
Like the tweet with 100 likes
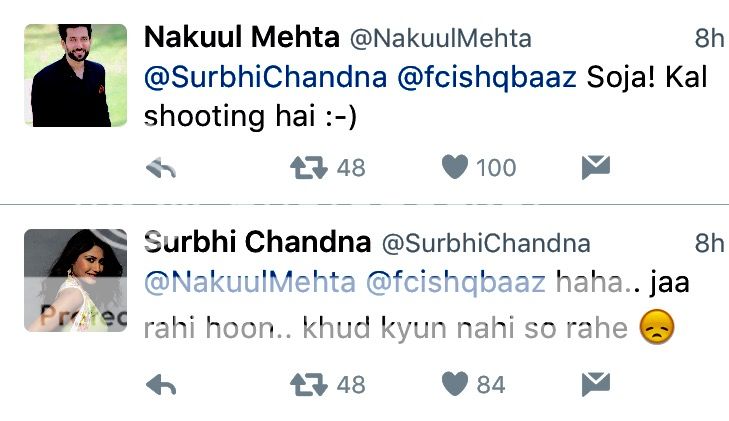(455, 168)
